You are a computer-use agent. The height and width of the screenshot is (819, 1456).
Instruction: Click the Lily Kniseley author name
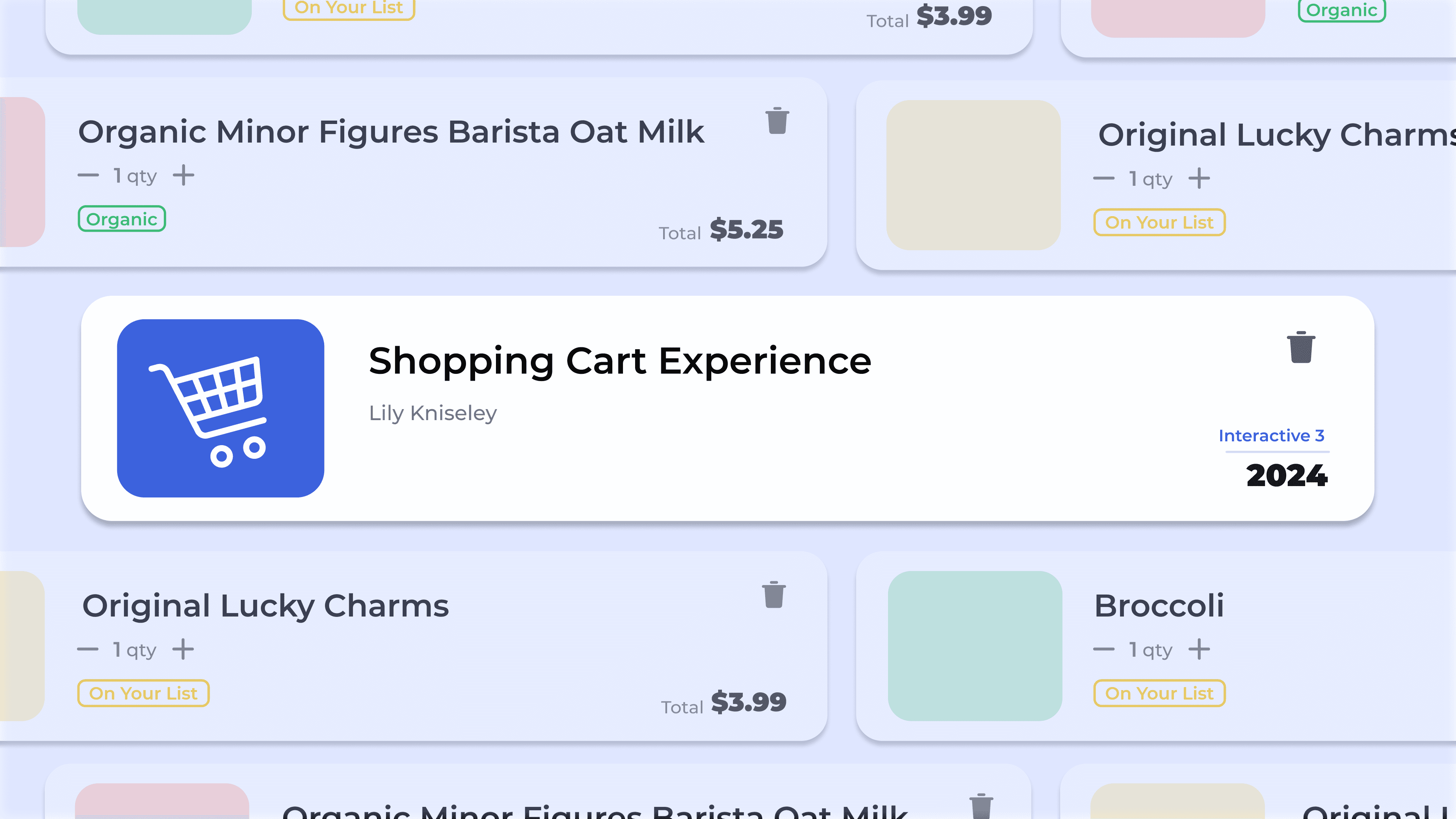pyautogui.click(x=433, y=413)
